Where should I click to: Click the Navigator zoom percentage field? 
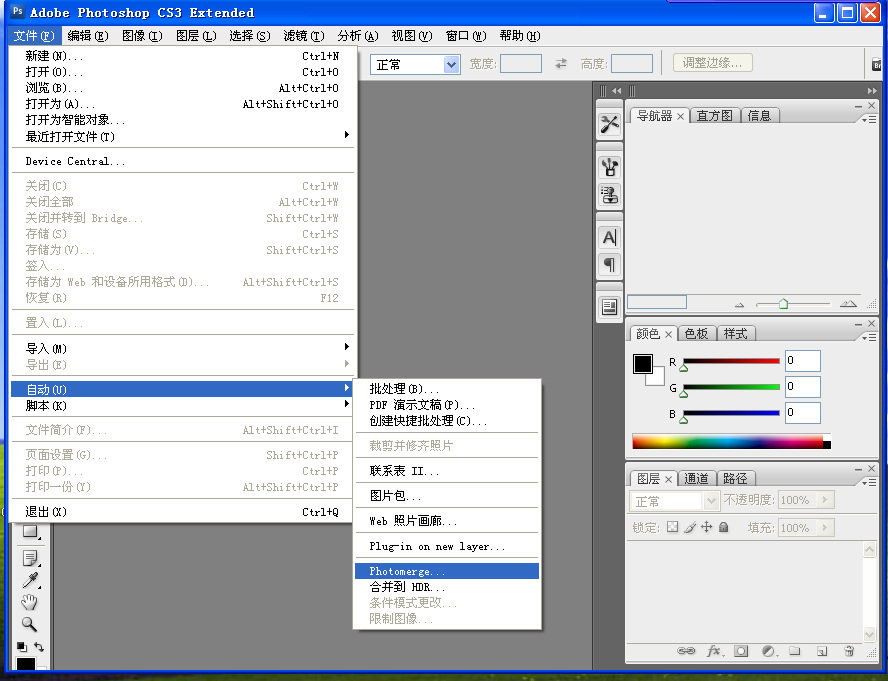coord(657,302)
